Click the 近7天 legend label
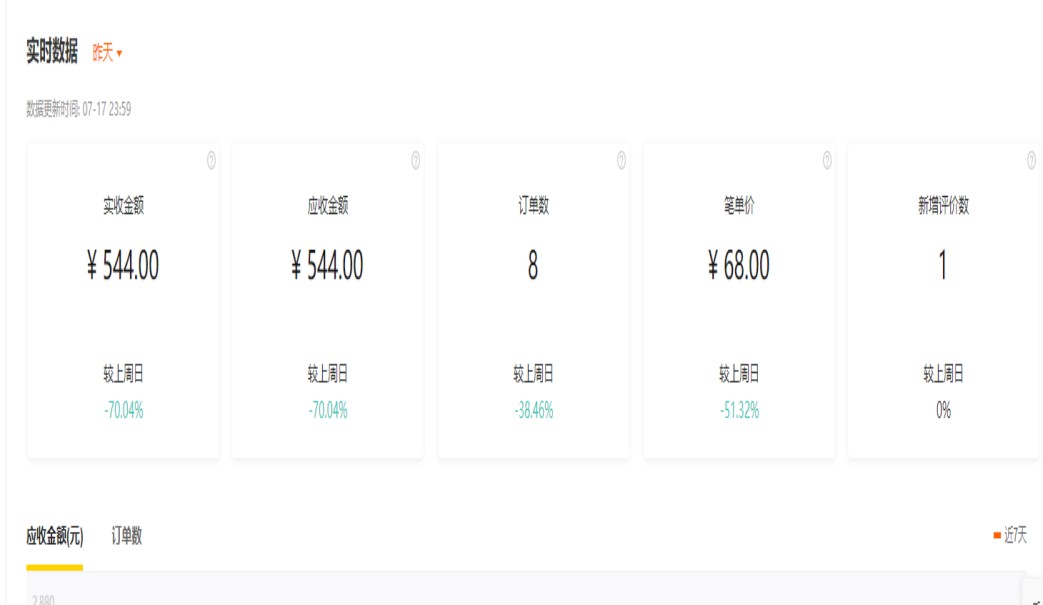 tap(1016, 536)
